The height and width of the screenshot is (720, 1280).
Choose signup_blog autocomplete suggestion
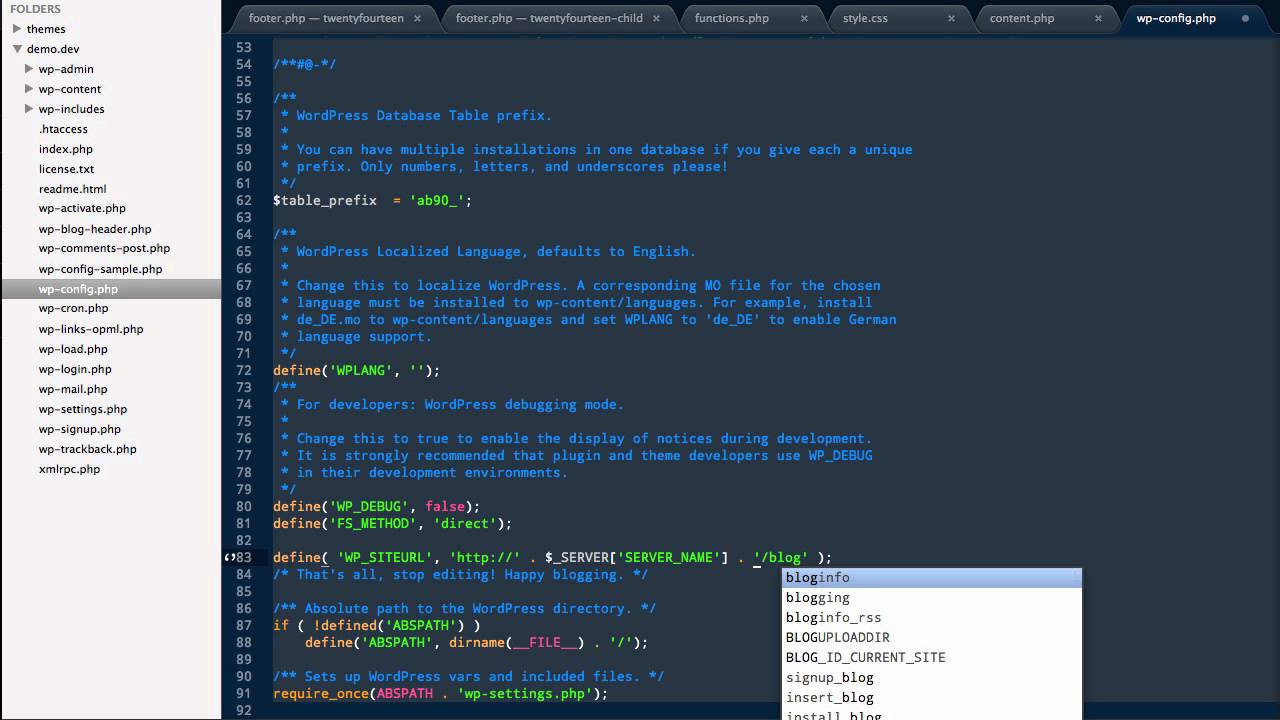931,677
